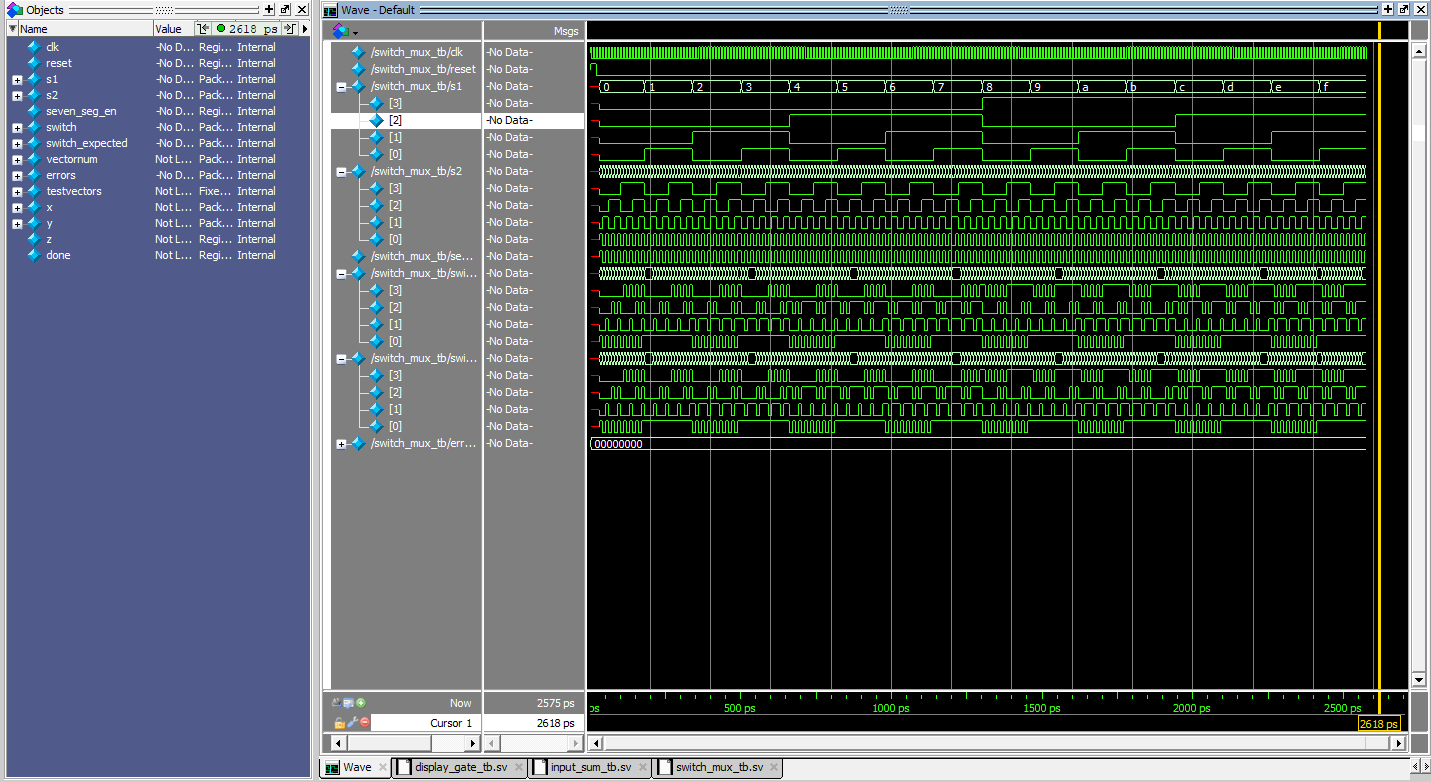The image size is (1431, 782).
Task: Click the reset signal diamond in Objects
Action: [34, 63]
